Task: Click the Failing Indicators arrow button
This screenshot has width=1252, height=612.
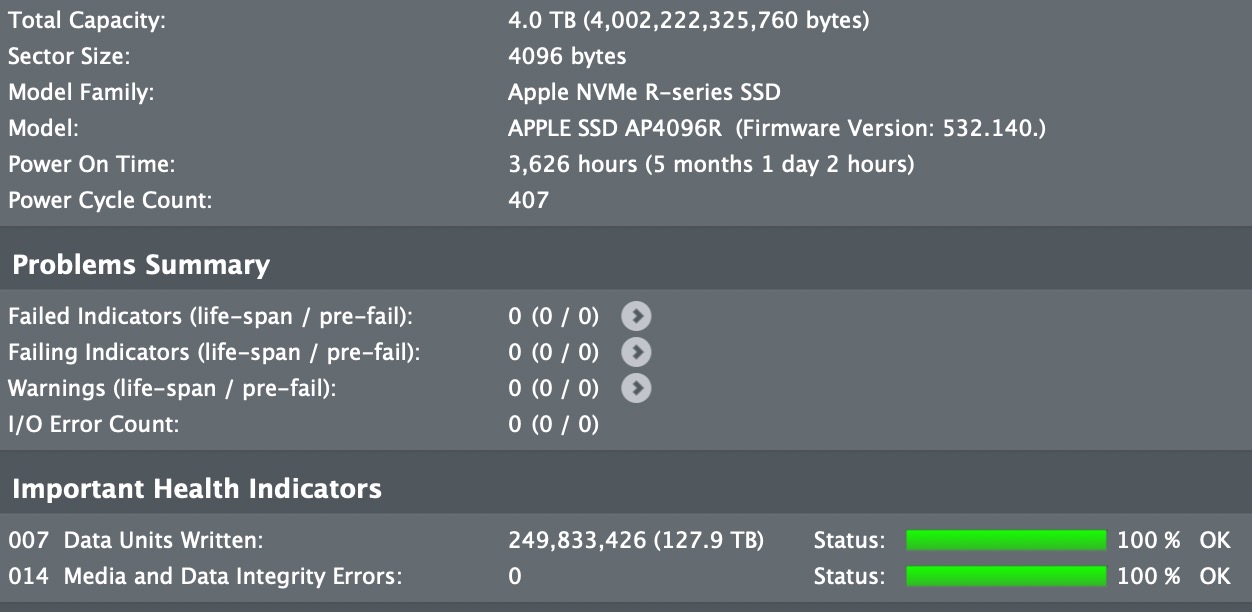Action: 636,352
